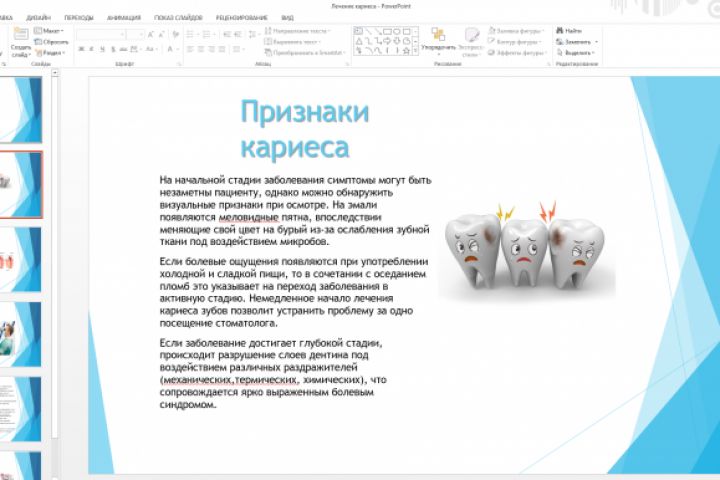Select the left brace shape in gallery

[x=387, y=51]
